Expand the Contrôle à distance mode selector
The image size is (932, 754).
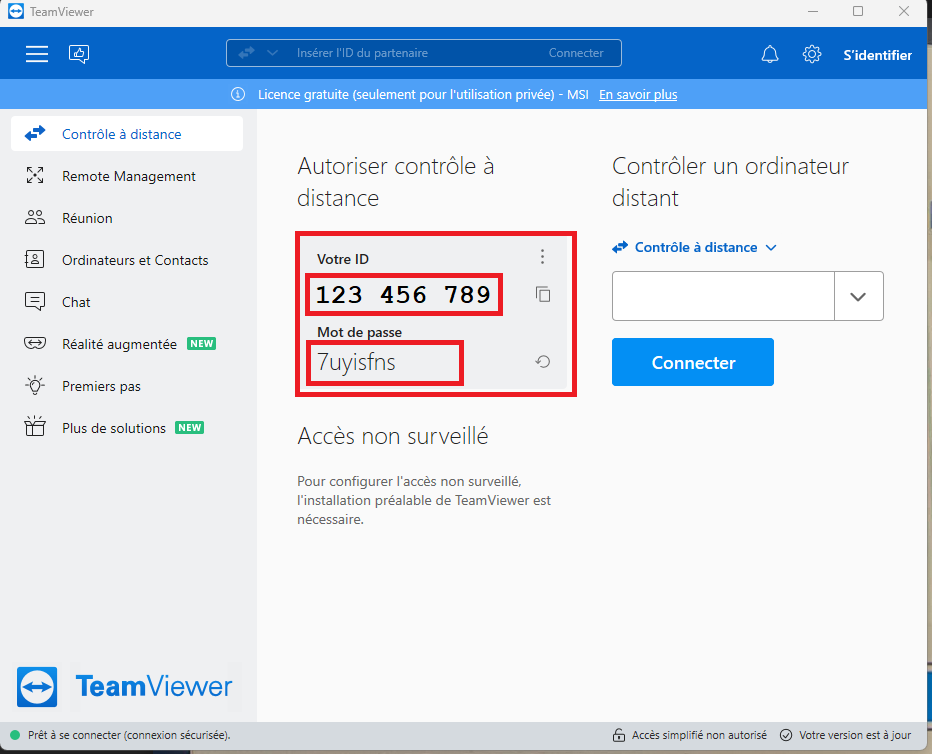click(x=771, y=248)
